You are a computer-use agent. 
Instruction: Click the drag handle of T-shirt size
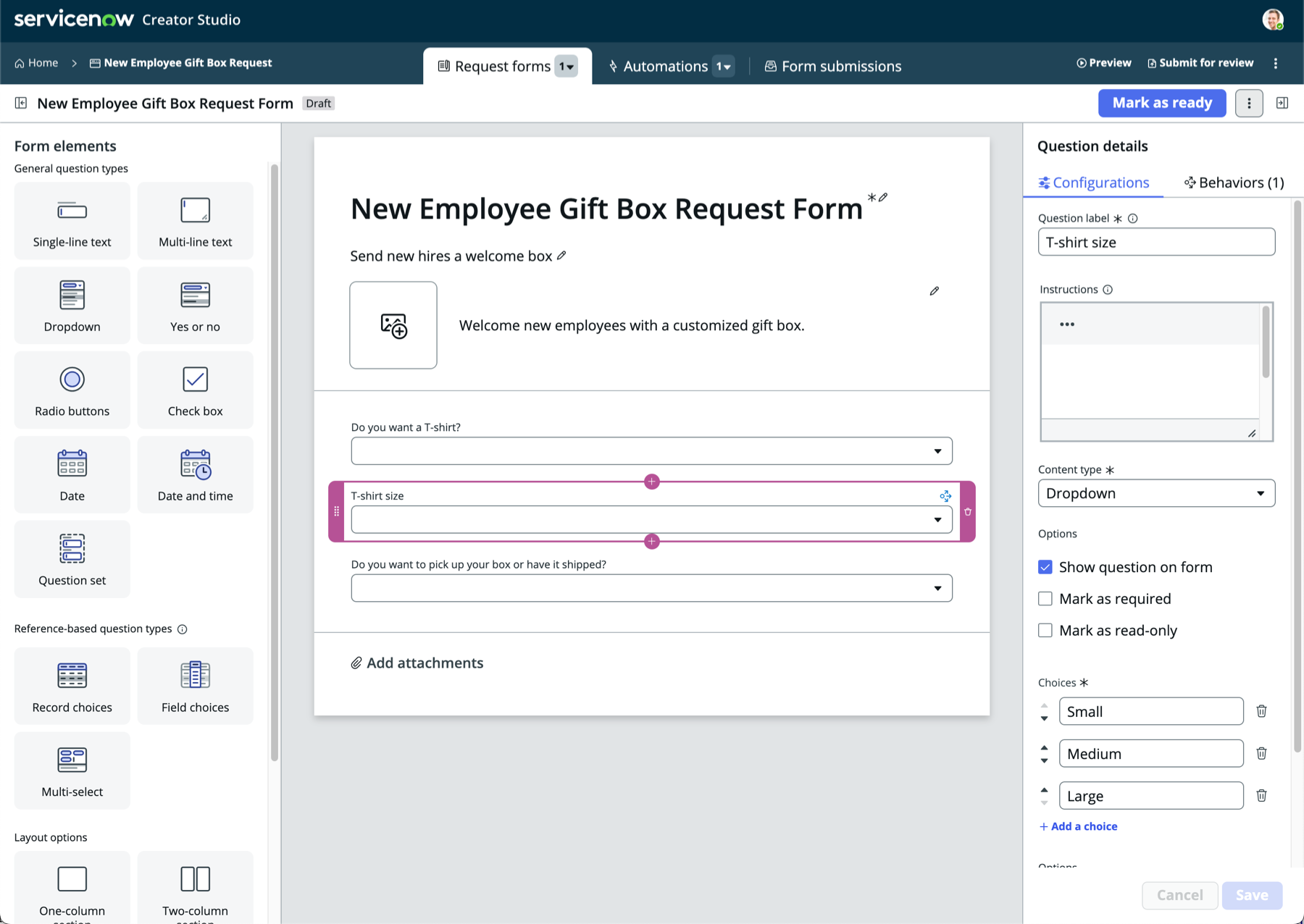(336, 511)
